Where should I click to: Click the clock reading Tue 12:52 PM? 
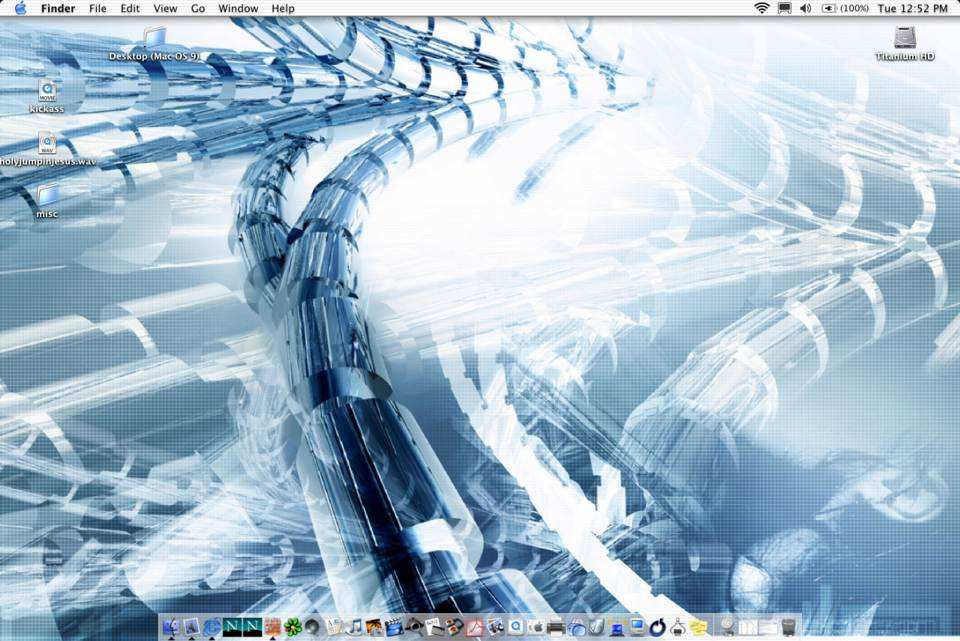click(x=912, y=9)
